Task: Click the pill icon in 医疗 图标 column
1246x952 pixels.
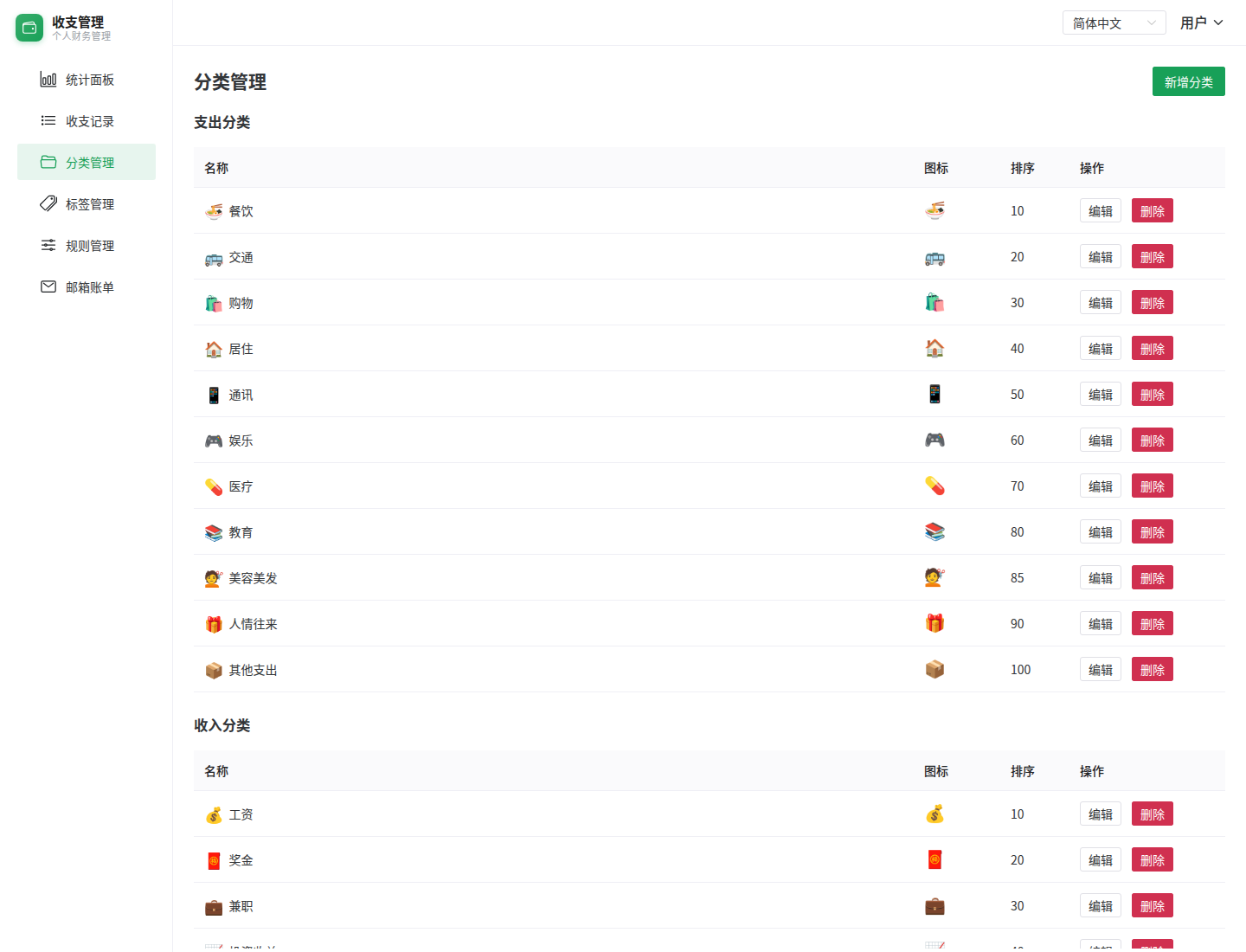Action: pos(934,486)
